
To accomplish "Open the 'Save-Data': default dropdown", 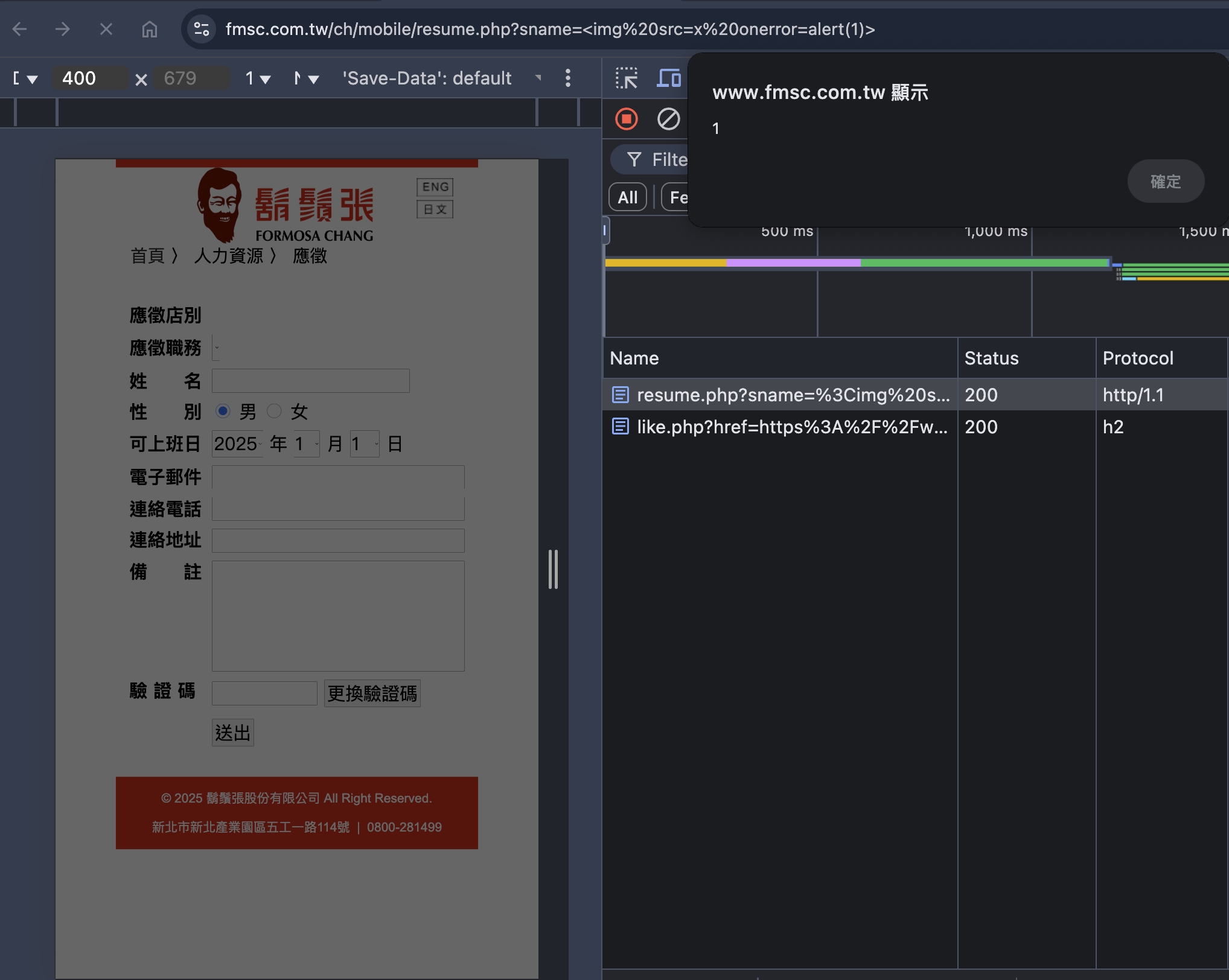I will click(x=442, y=78).
